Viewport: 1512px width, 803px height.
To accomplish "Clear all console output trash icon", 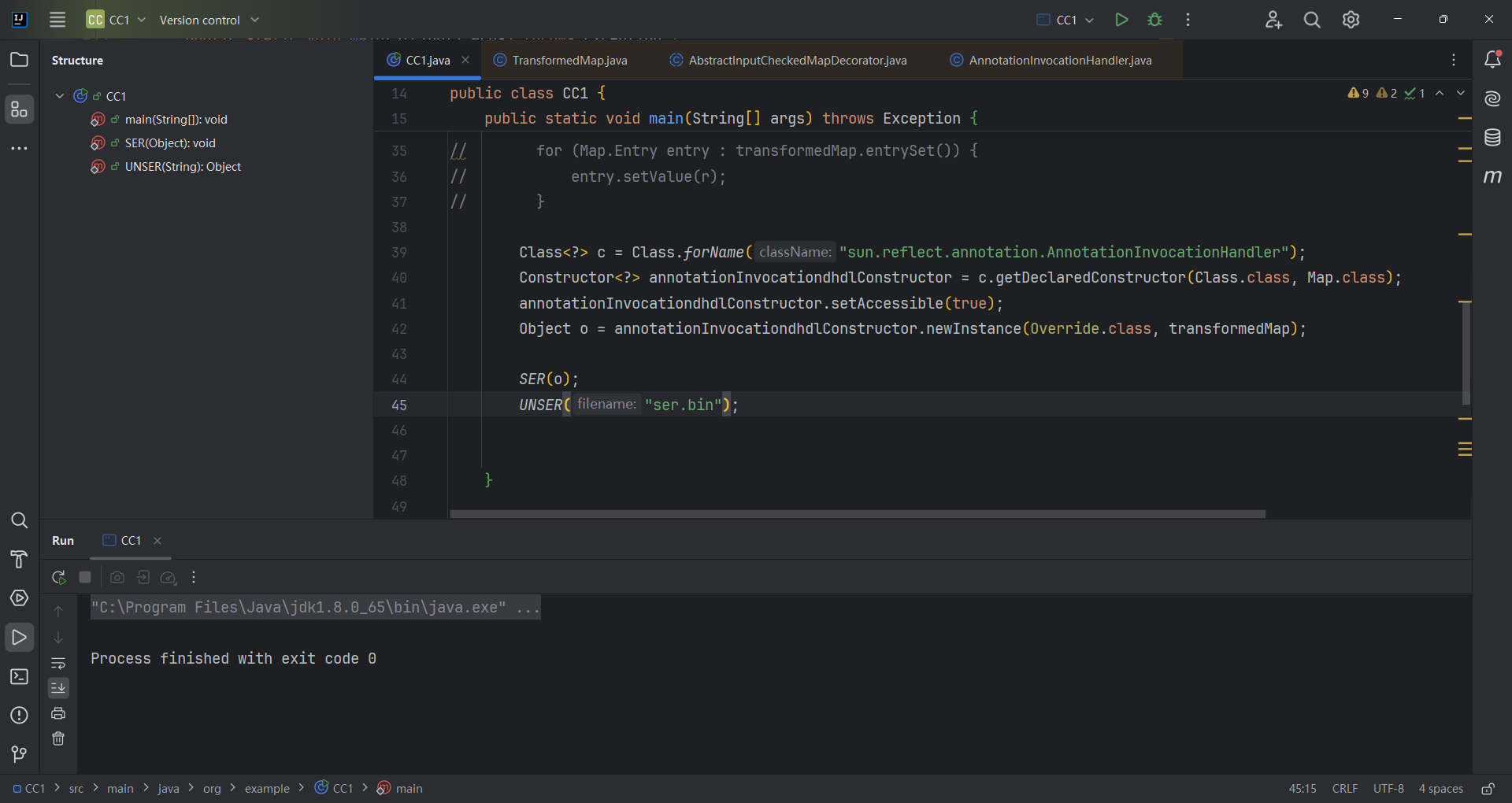I will pyautogui.click(x=58, y=738).
